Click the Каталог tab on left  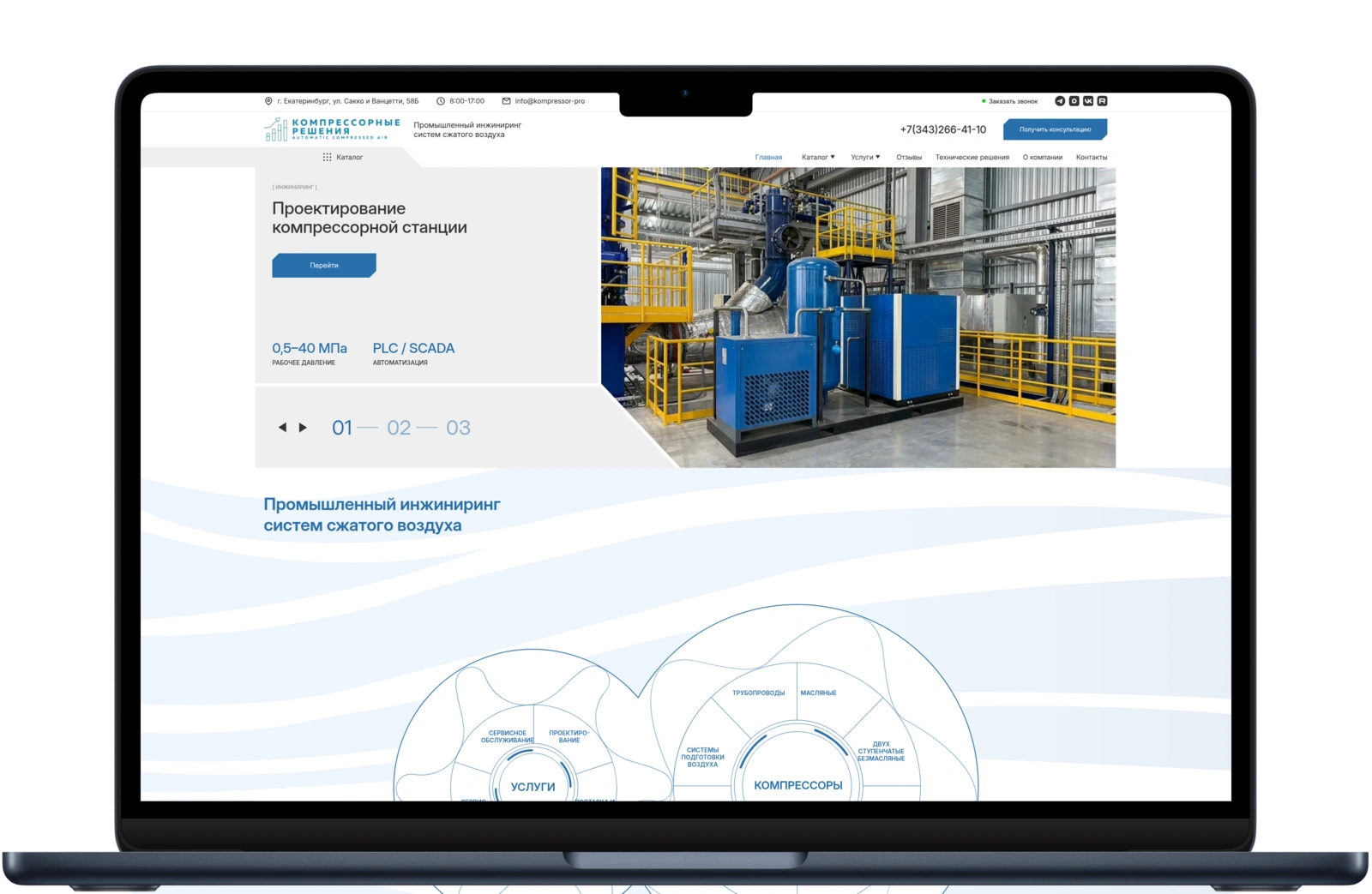(x=343, y=157)
